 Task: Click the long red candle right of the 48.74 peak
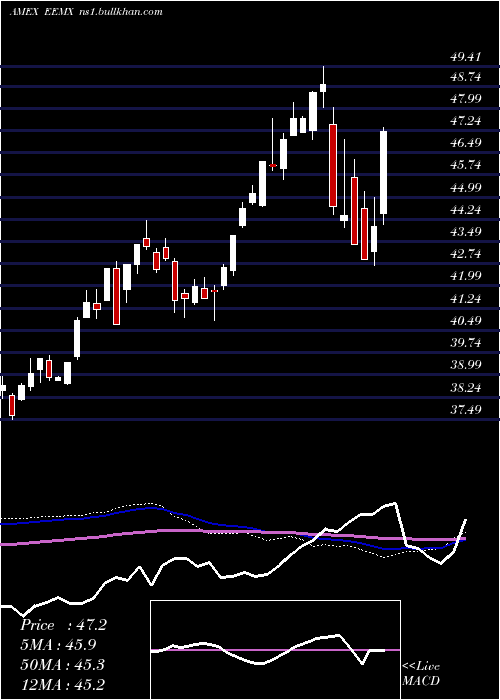click(x=333, y=165)
